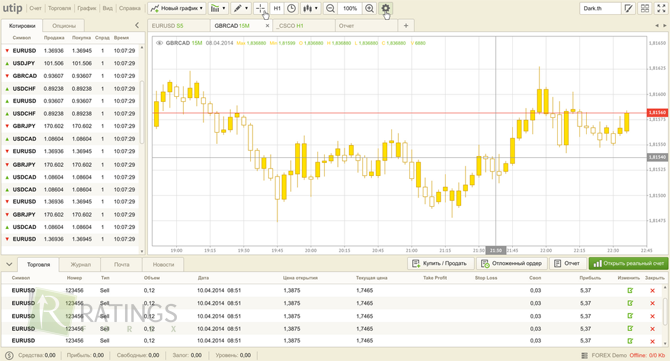Click the Отложенный ордер button

(512, 263)
